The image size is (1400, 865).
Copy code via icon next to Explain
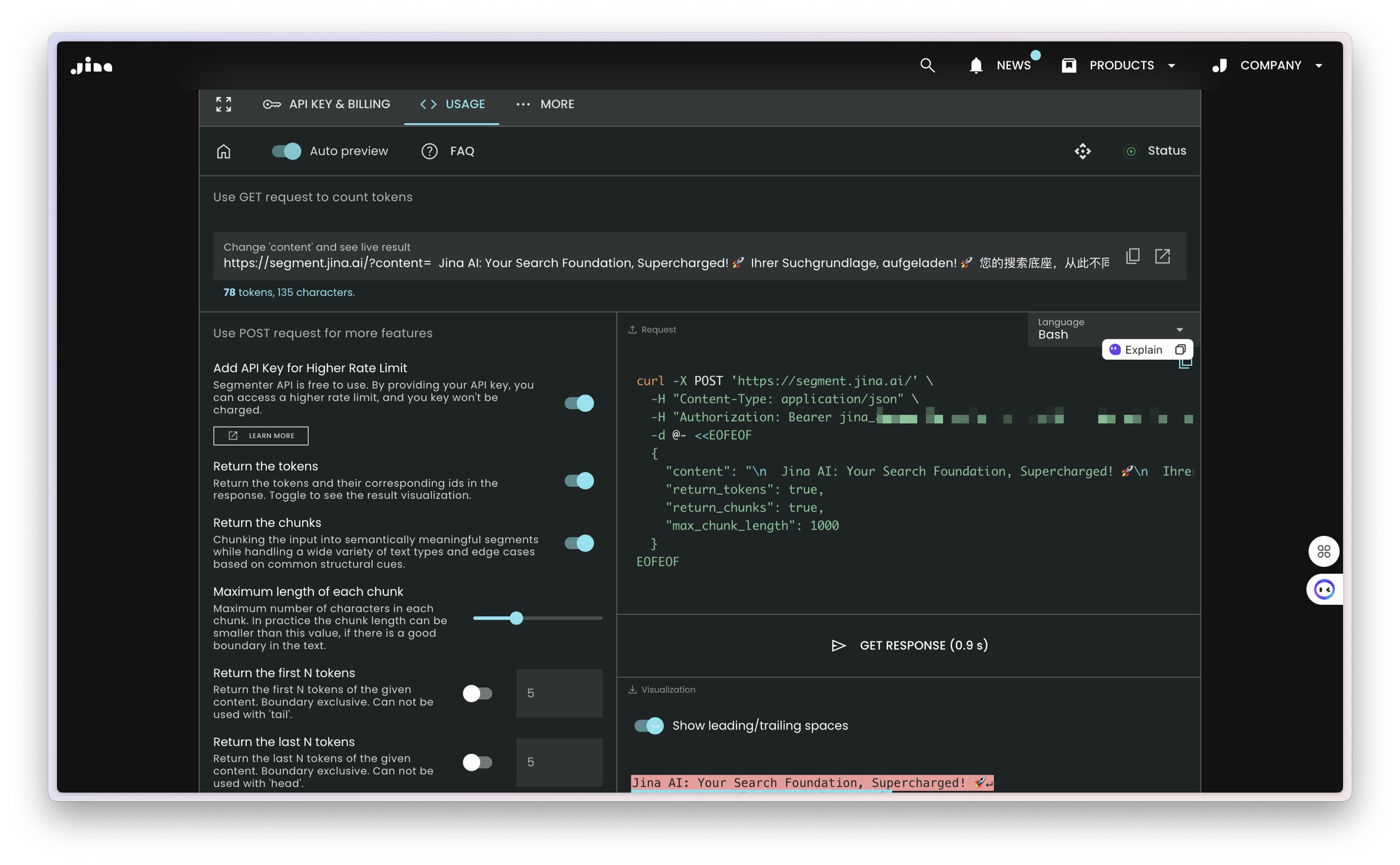coord(1180,349)
